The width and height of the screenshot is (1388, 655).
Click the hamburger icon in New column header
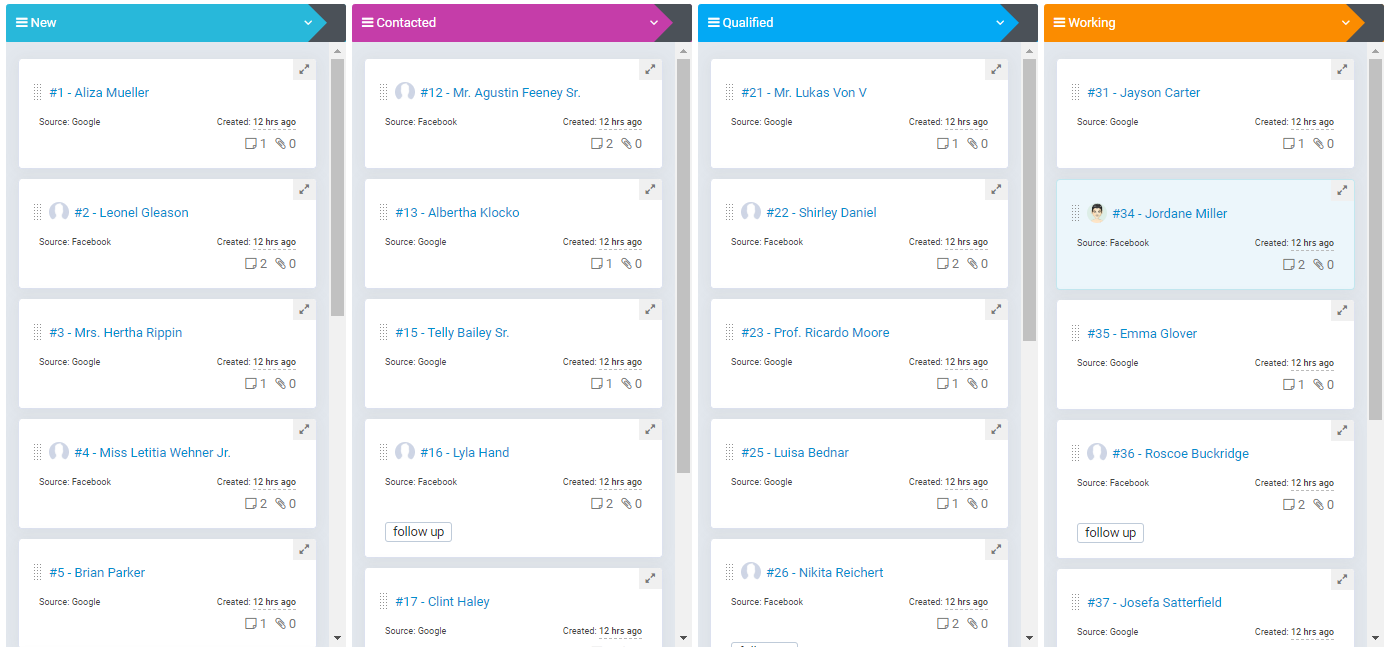22,23
